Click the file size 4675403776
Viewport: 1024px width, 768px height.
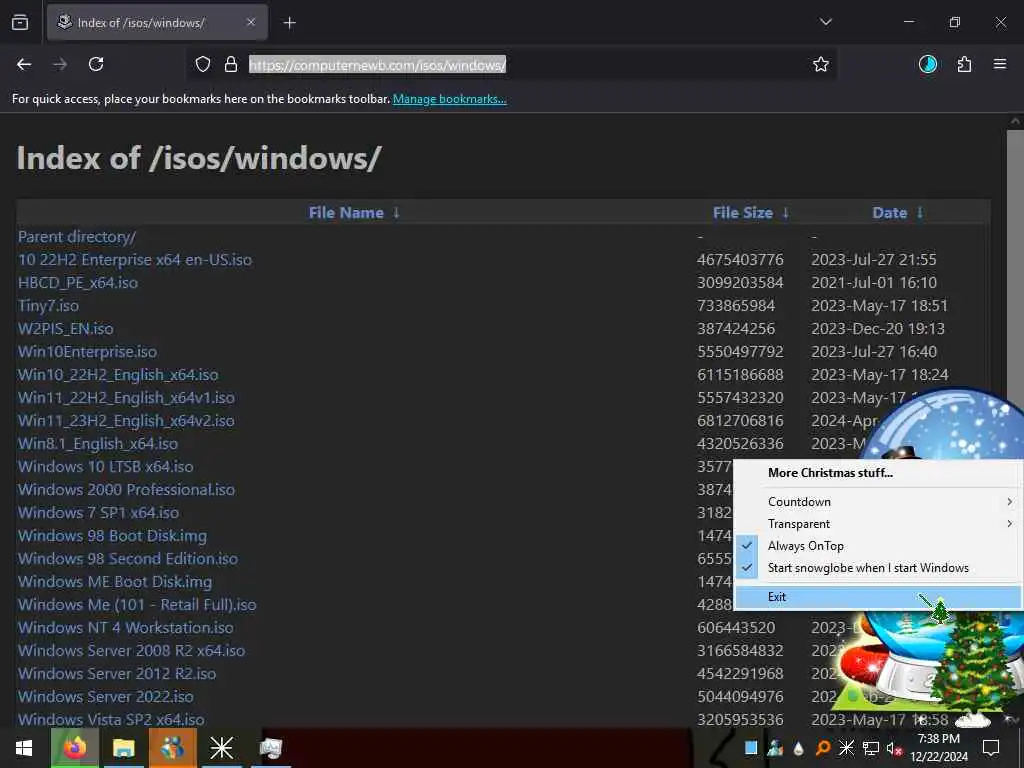click(x=740, y=259)
